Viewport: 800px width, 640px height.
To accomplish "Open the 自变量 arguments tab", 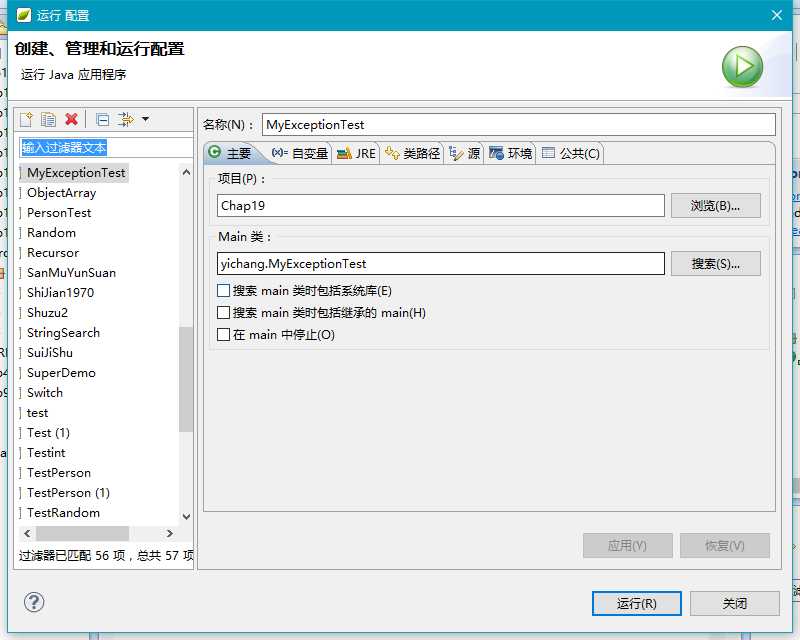I will tap(299, 153).
